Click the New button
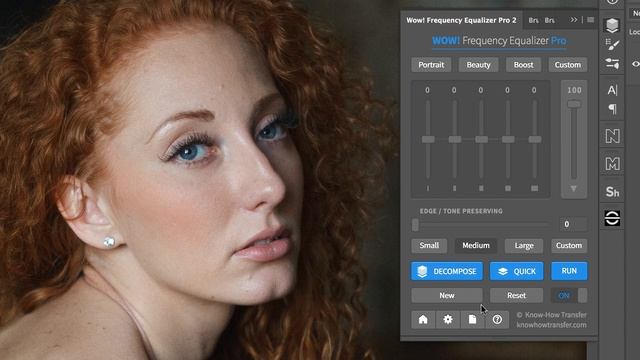Image resolution: width=640 pixels, height=360 pixels. click(x=447, y=296)
